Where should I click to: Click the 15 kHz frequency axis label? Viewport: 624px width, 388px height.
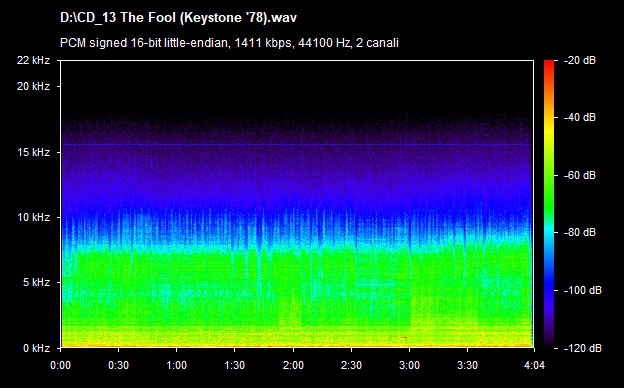tap(33, 152)
